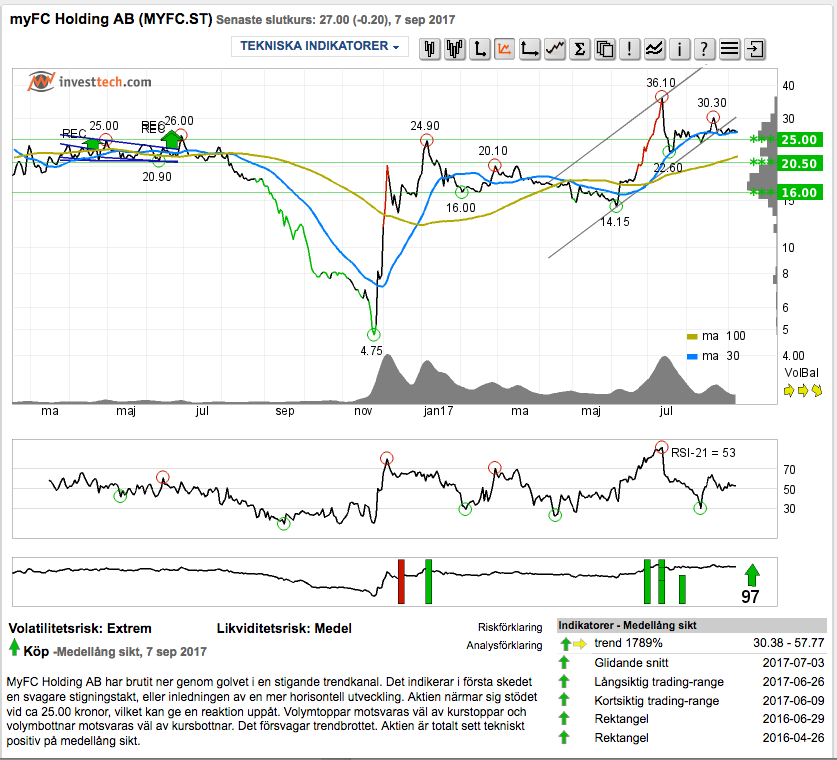The image size is (837, 760).
Task: Click the green 25.00 resistance level label
Action: pos(799,140)
